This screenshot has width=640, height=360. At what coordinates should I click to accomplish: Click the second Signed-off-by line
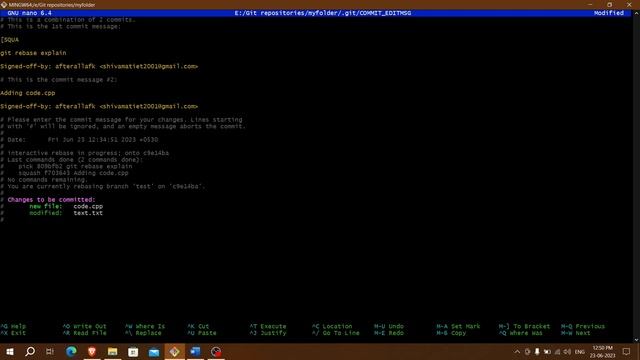coord(99,106)
